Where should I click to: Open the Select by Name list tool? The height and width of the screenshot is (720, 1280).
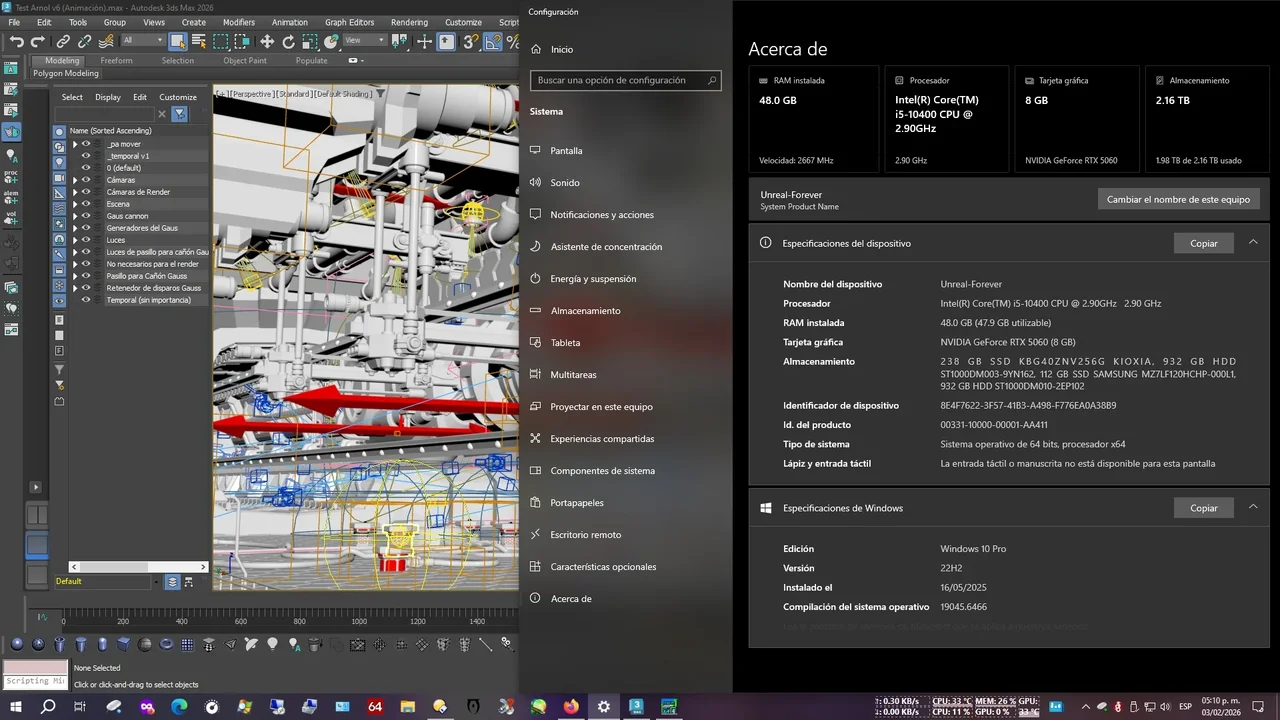199,41
